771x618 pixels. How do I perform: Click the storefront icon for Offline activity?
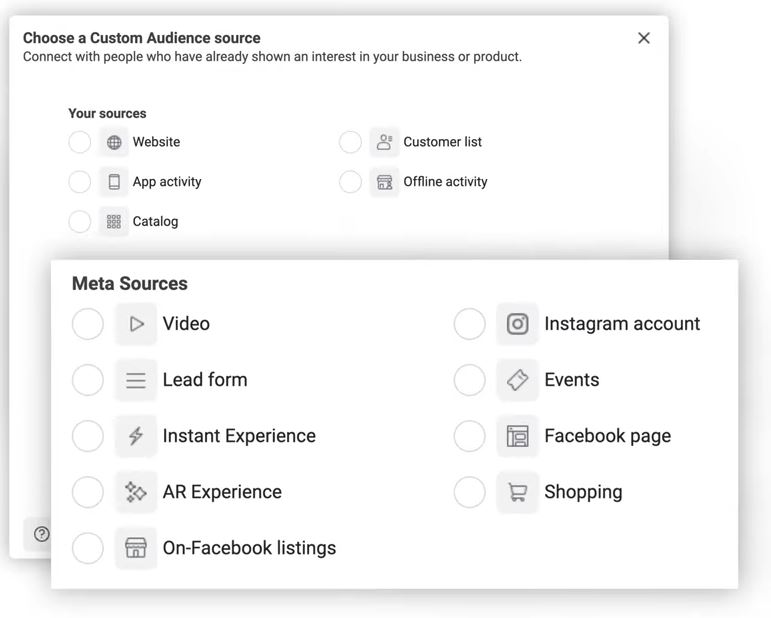[385, 182]
